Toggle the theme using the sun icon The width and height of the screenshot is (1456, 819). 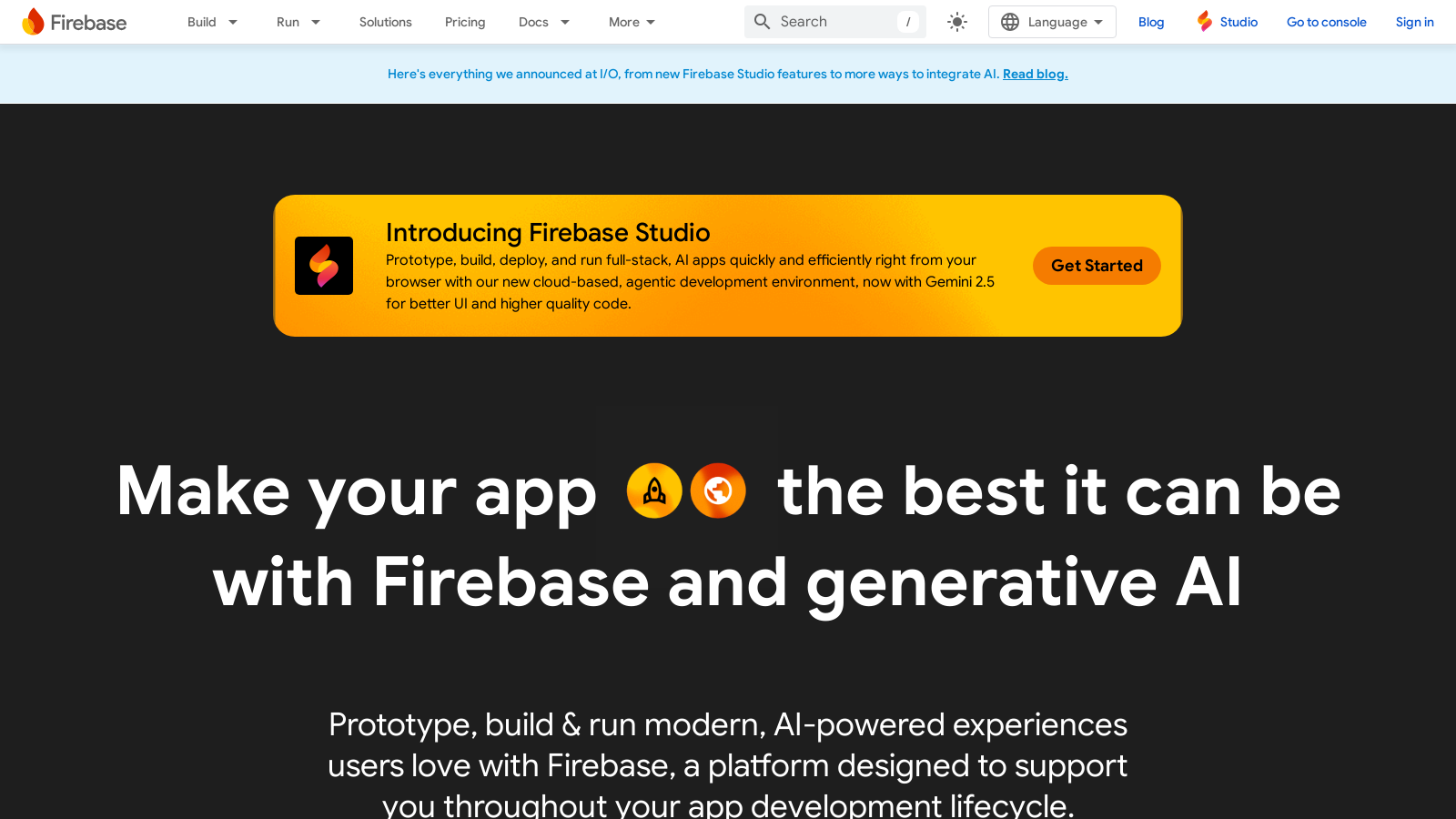[x=956, y=21]
